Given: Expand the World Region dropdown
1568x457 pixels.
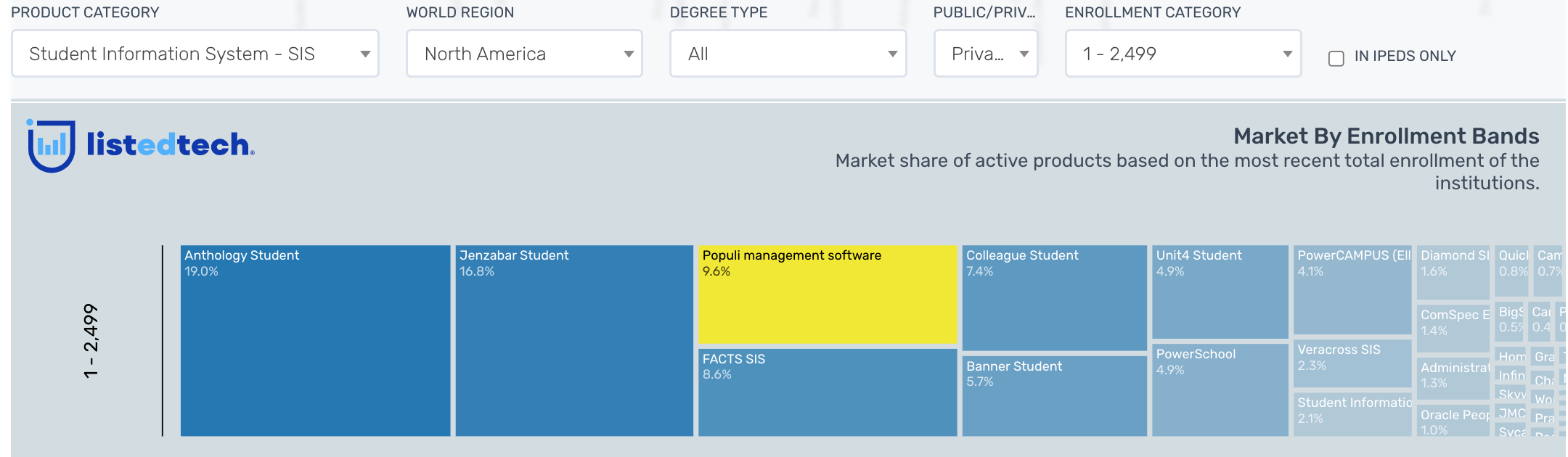Looking at the screenshot, I should (x=524, y=54).
